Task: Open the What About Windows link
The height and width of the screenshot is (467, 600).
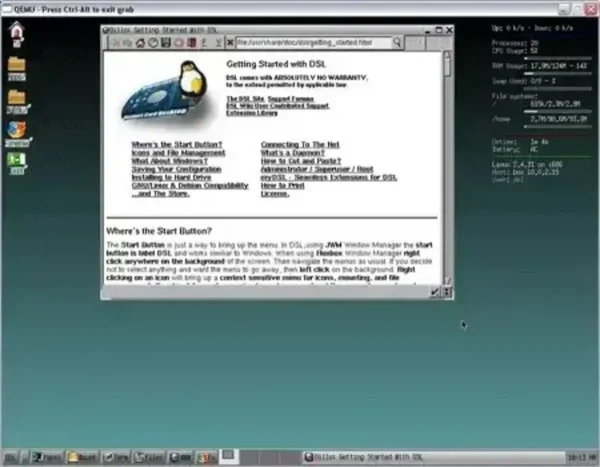Action: coord(170,161)
